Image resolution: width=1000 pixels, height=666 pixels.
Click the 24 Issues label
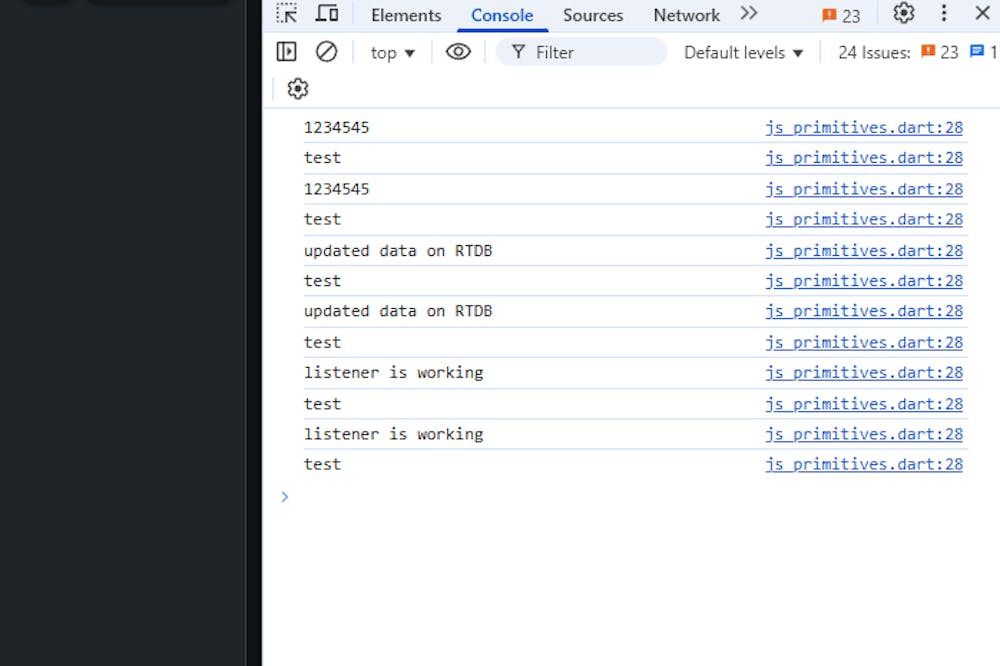tap(873, 53)
